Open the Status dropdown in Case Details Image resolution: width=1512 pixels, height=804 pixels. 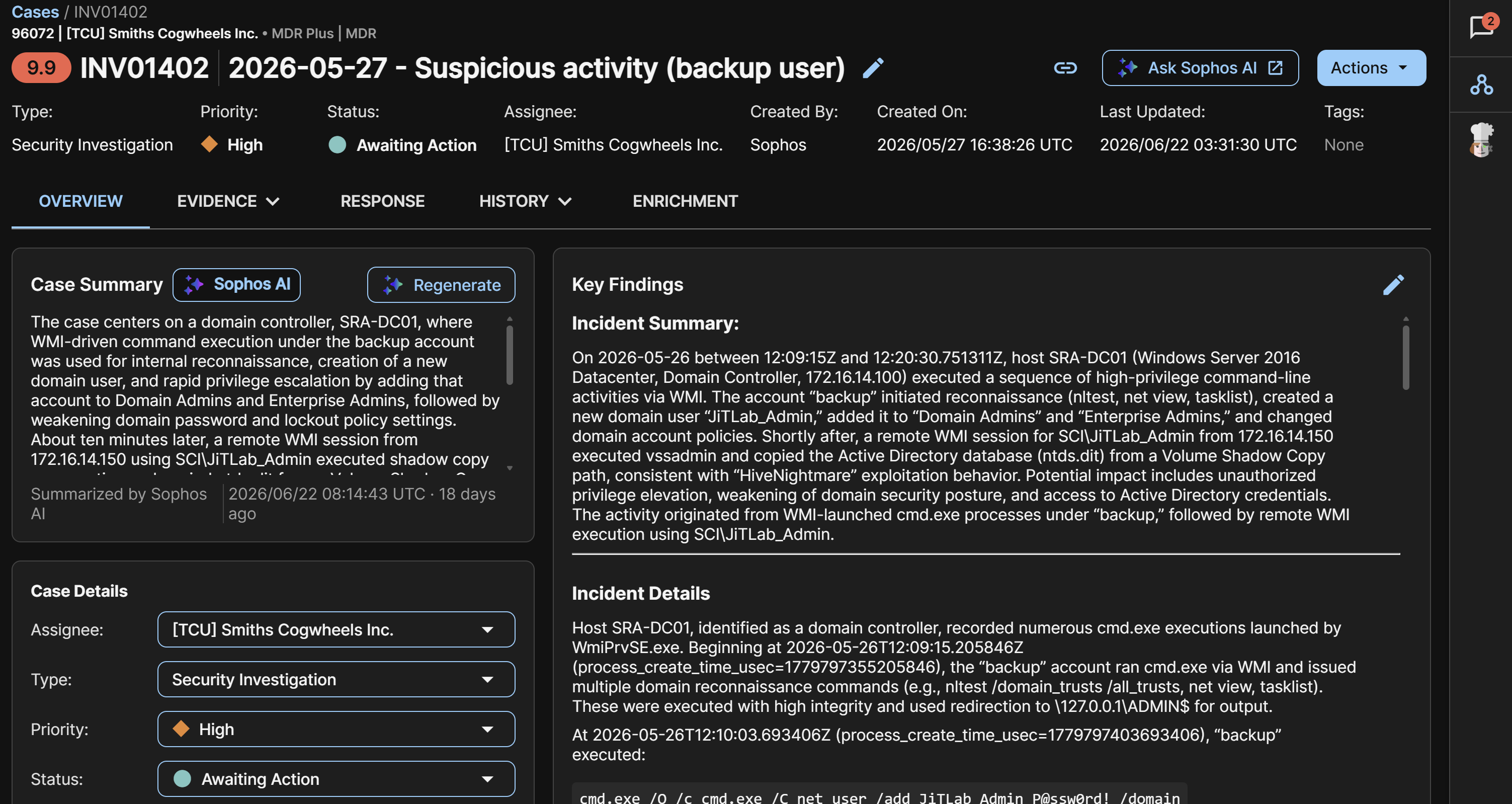(337, 779)
